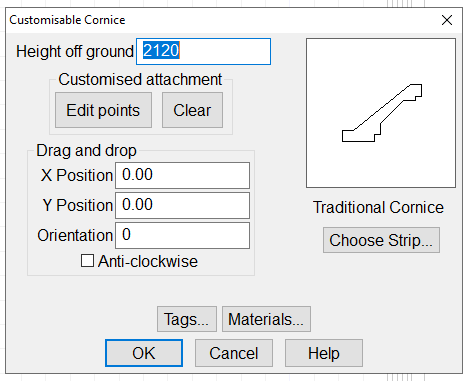Confirm the dialog with OK
Screen dimensions: 467x381
tap(144, 353)
